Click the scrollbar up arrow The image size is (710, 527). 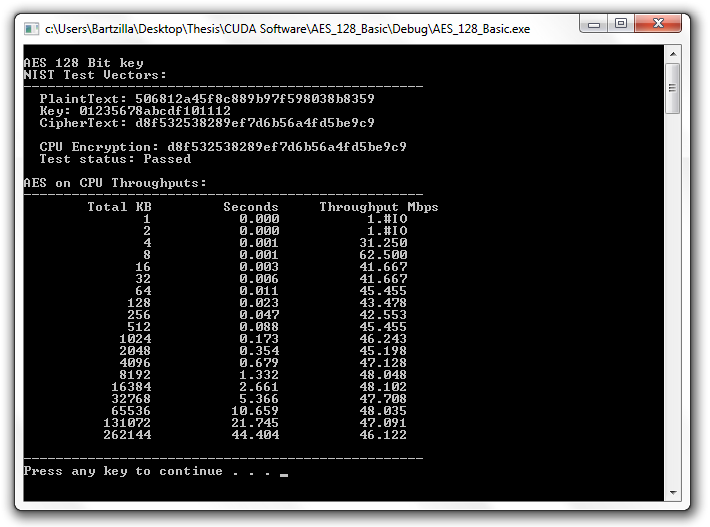tap(673, 54)
